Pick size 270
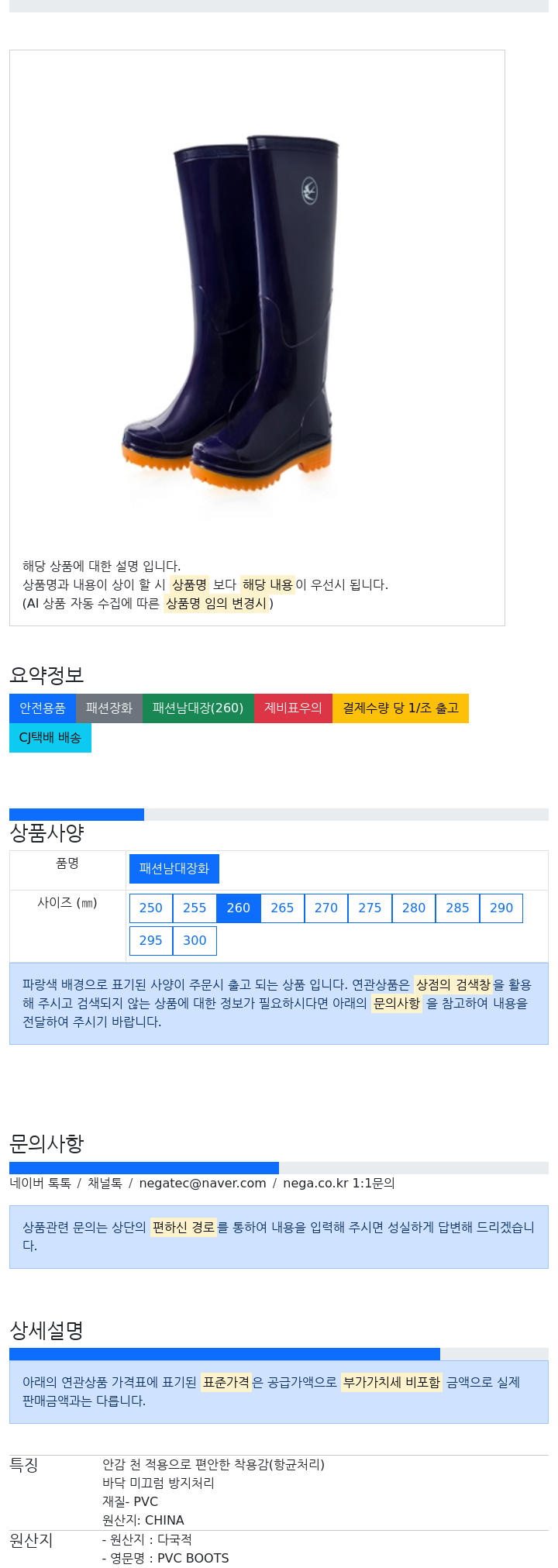This screenshot has width=558, height=1568. coord(326,908)
